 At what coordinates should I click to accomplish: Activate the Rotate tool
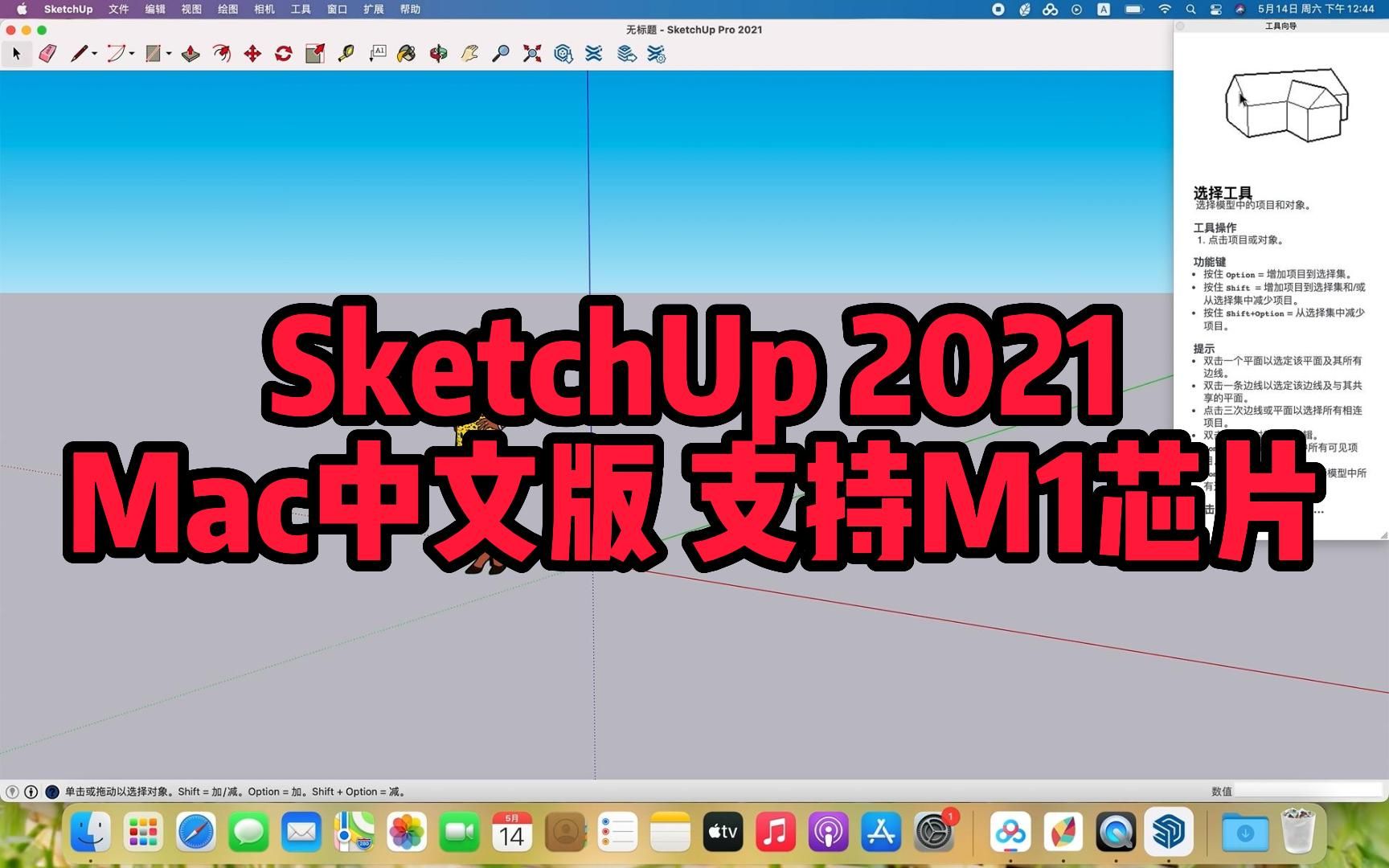pyautogui.click(x=284, y=54)
